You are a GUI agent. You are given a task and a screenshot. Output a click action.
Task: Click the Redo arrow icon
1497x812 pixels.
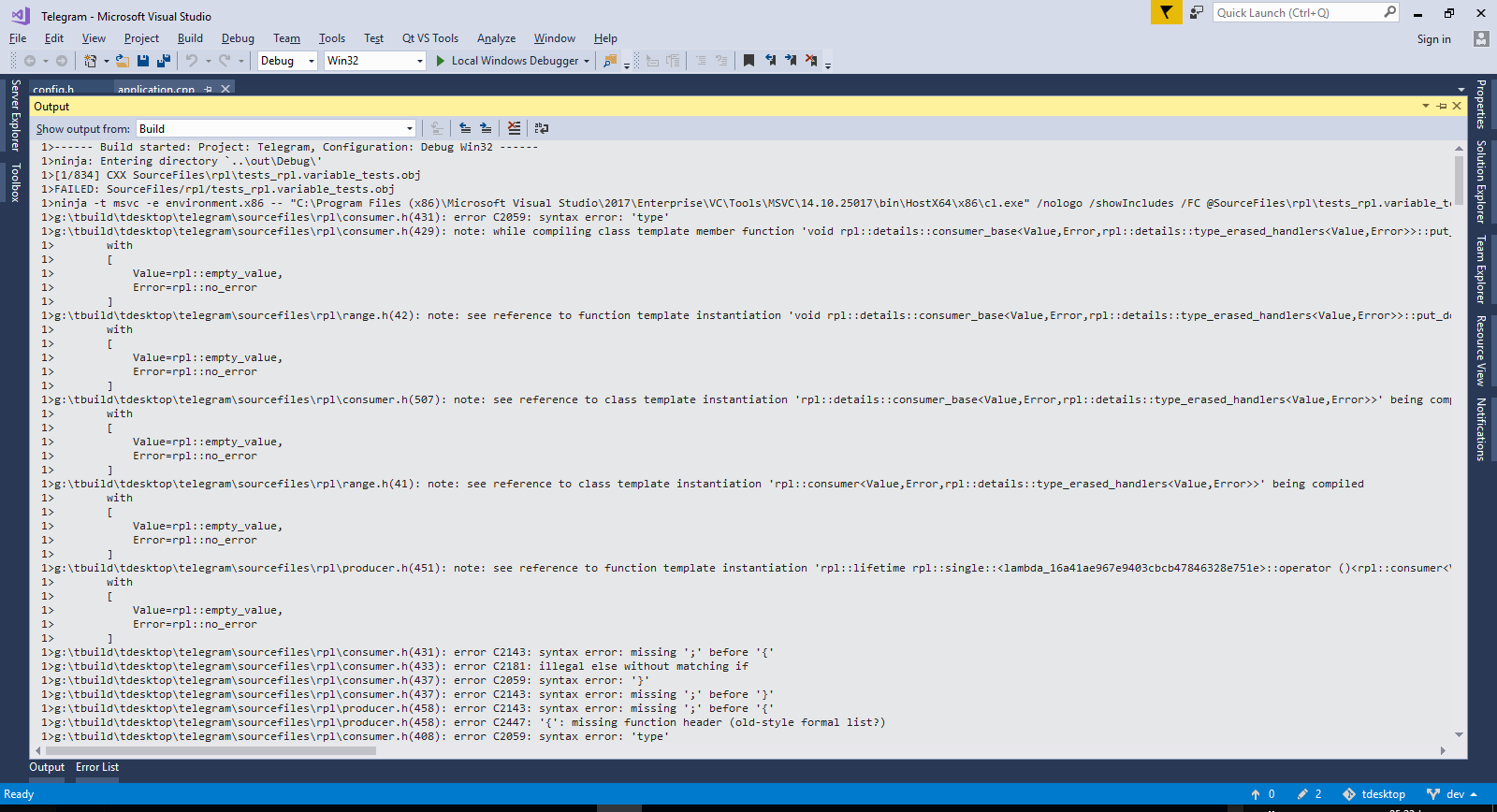225,61
